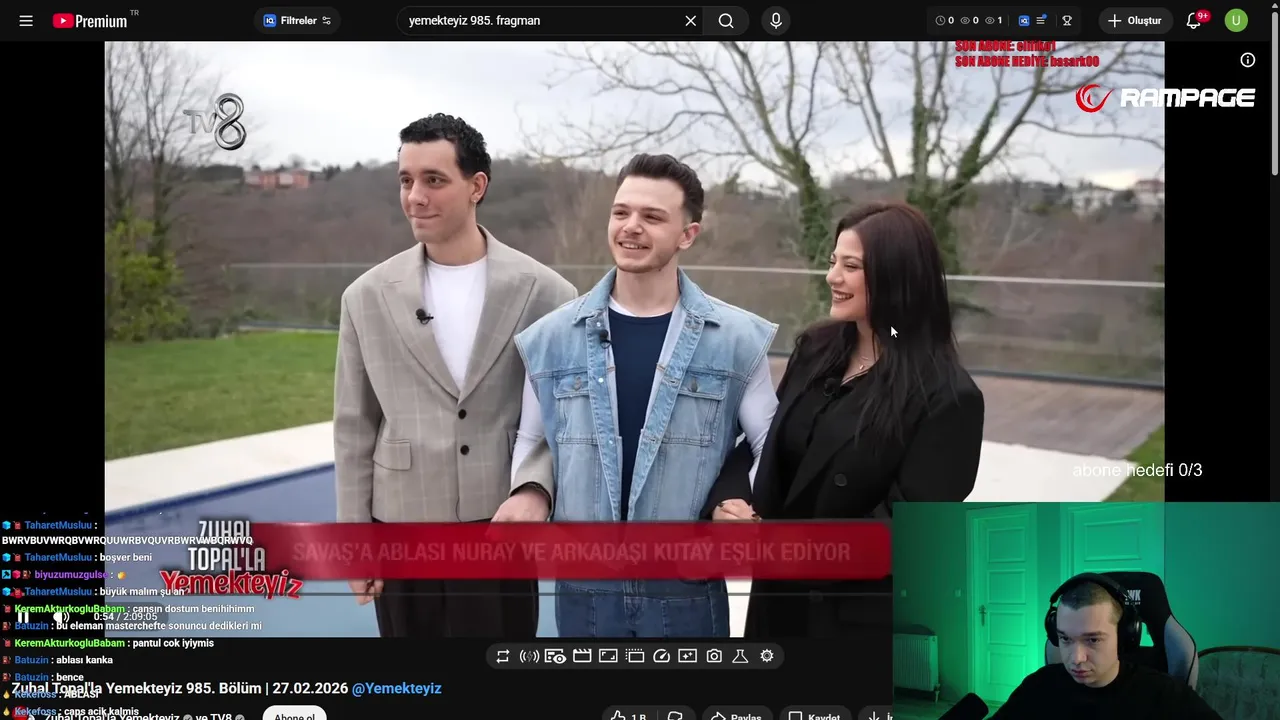This screenshot has height=720, width=1280.
Task: Clear the search query with the X
Action: pos(690,21)
